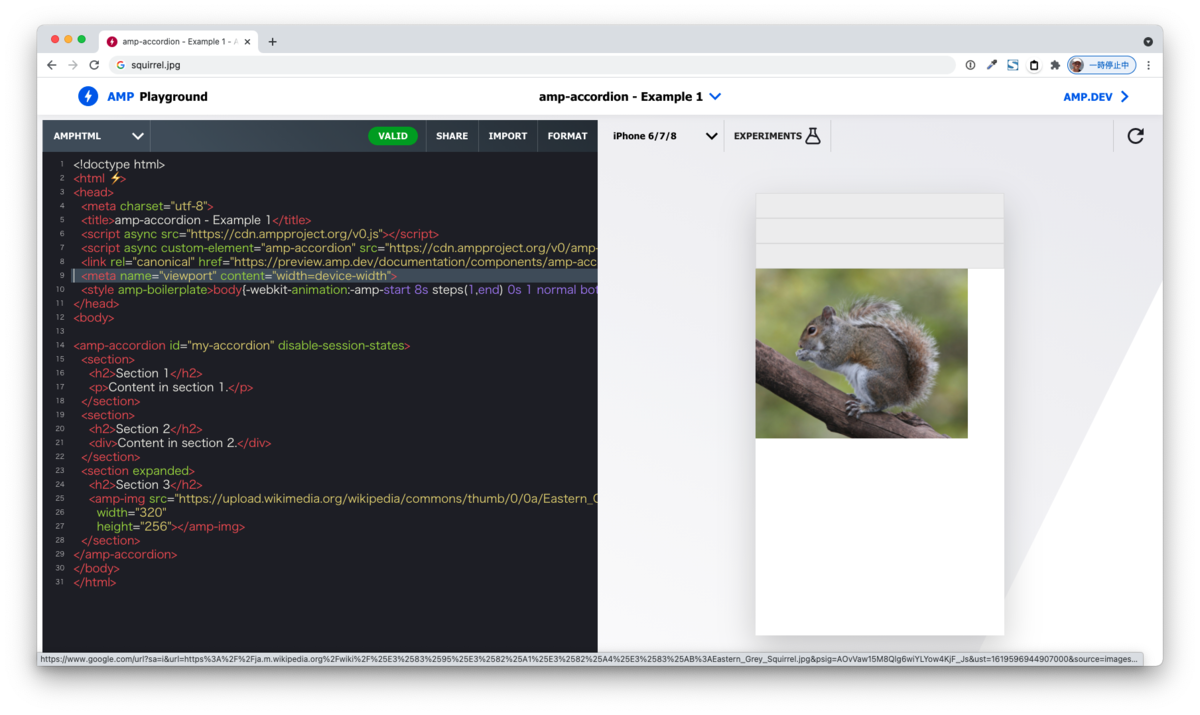The height and width of the screenshot is (715, 1200).
Task: Open Experiments via the flask icon
Action: pos(813,136)
